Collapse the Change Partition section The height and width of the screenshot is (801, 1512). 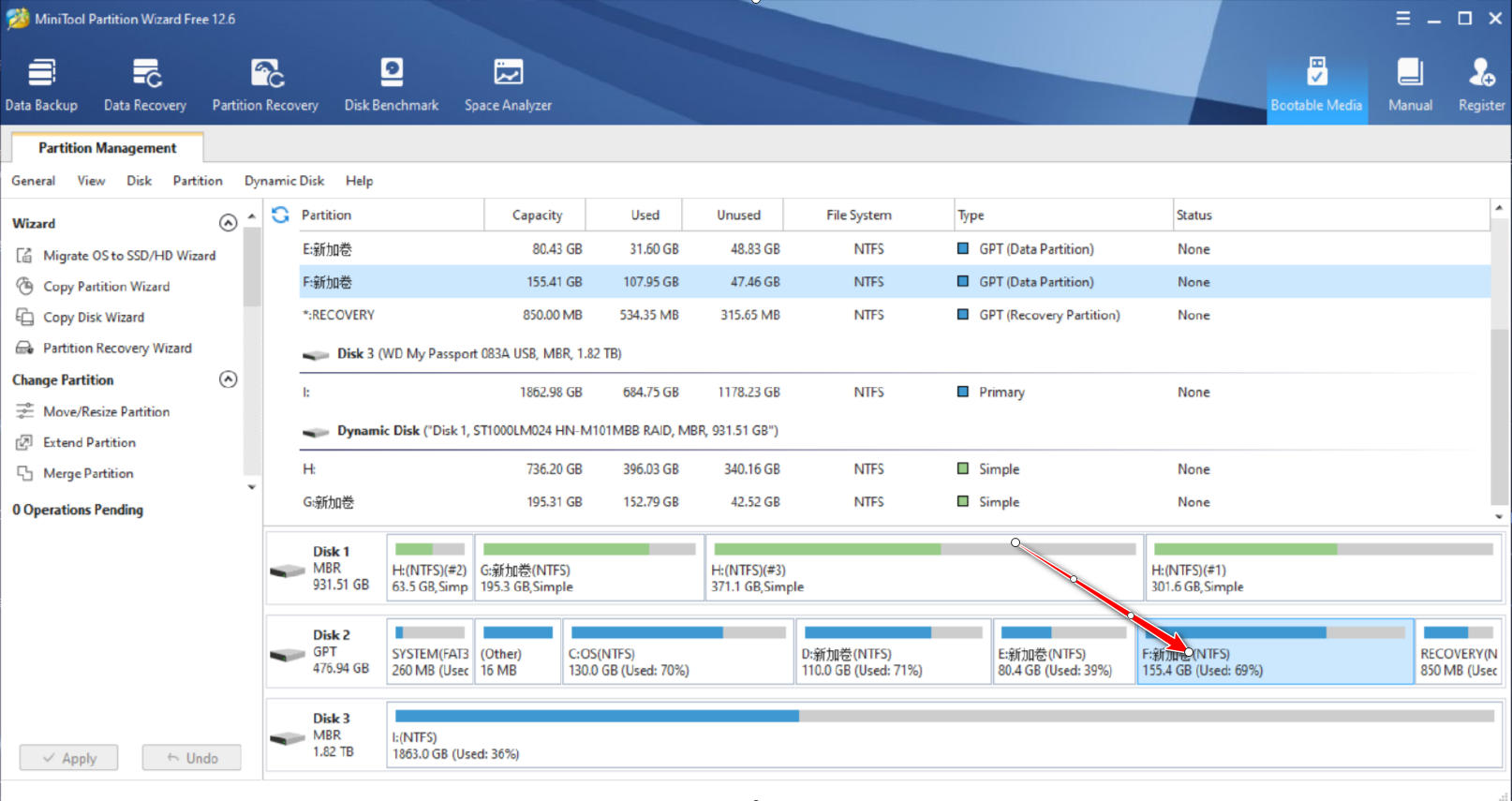[x=228, y=379]
